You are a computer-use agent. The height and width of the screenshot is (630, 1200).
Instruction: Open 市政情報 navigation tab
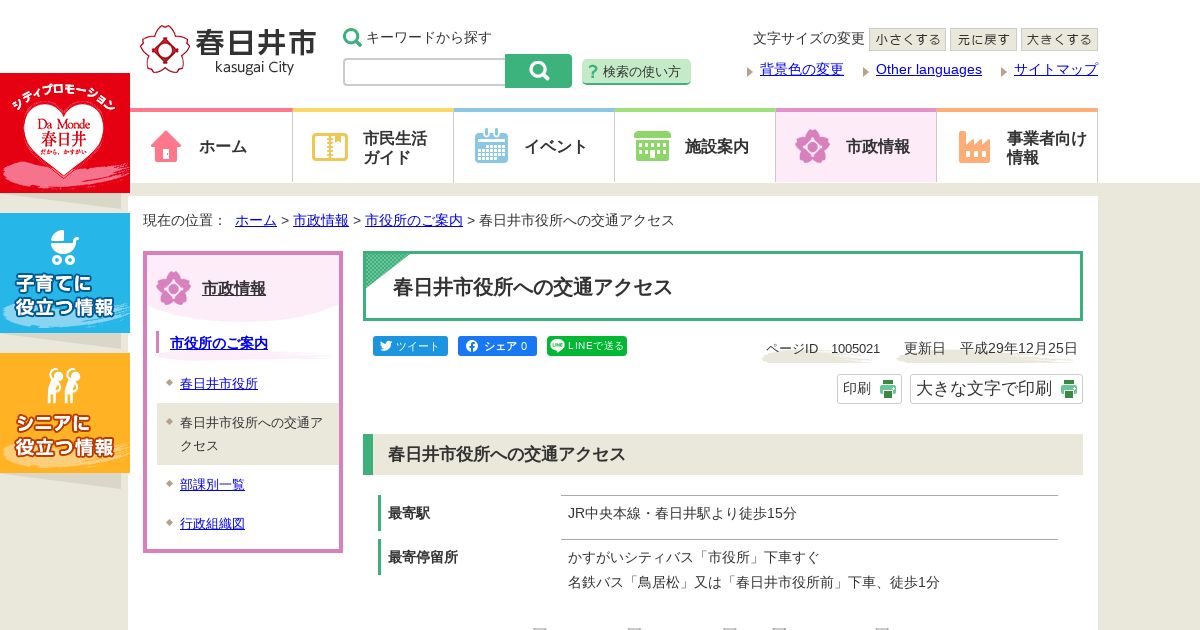coord(856,146)
